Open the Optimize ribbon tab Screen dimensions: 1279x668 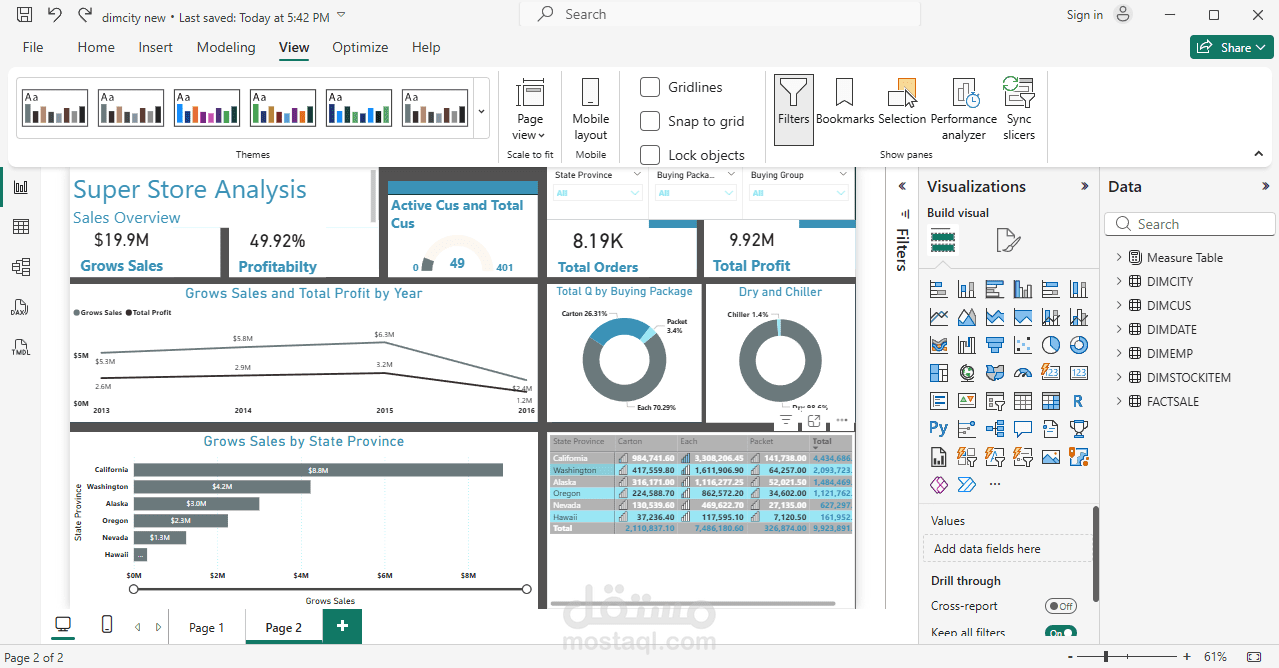(x=360, y=47)
